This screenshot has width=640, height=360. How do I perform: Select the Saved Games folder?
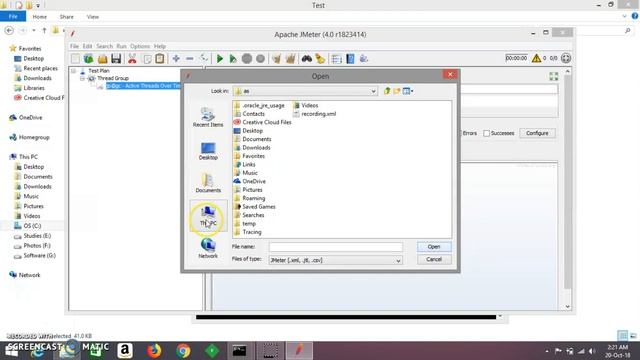[x=255, y=207]
